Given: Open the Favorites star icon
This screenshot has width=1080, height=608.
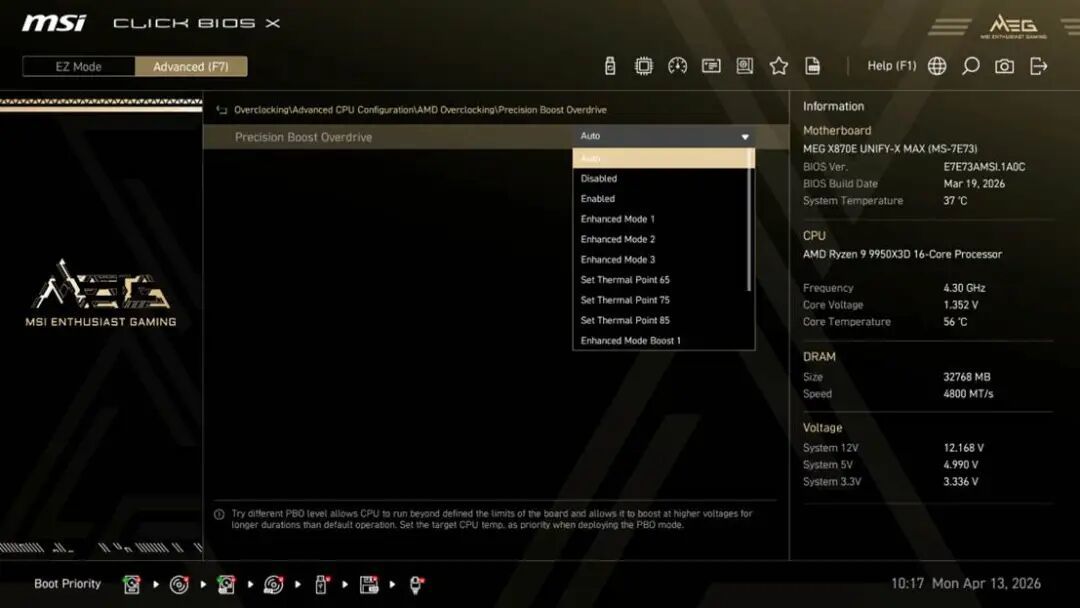Looking at the screenshot, I should 778,66.
